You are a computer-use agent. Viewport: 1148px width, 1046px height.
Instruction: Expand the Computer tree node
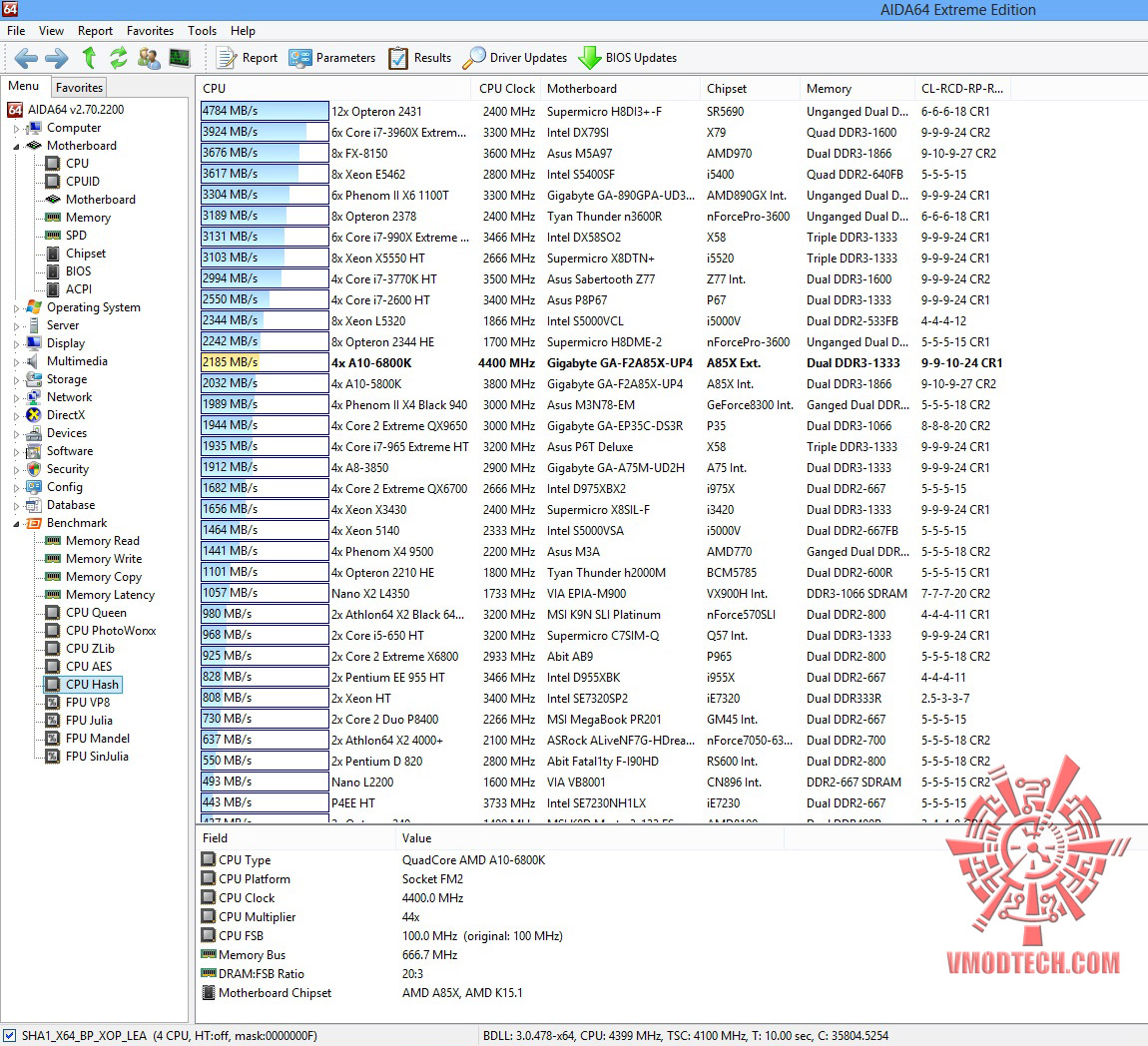16,128
